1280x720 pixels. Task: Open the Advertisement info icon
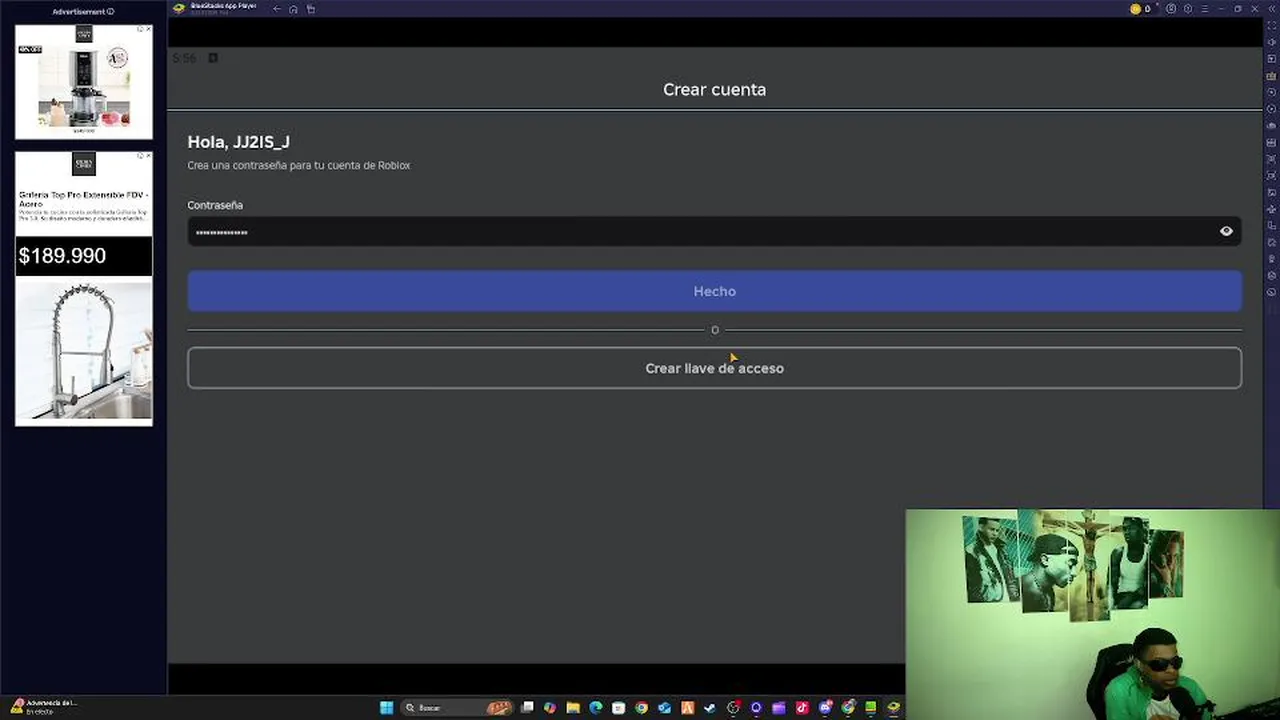110,12
